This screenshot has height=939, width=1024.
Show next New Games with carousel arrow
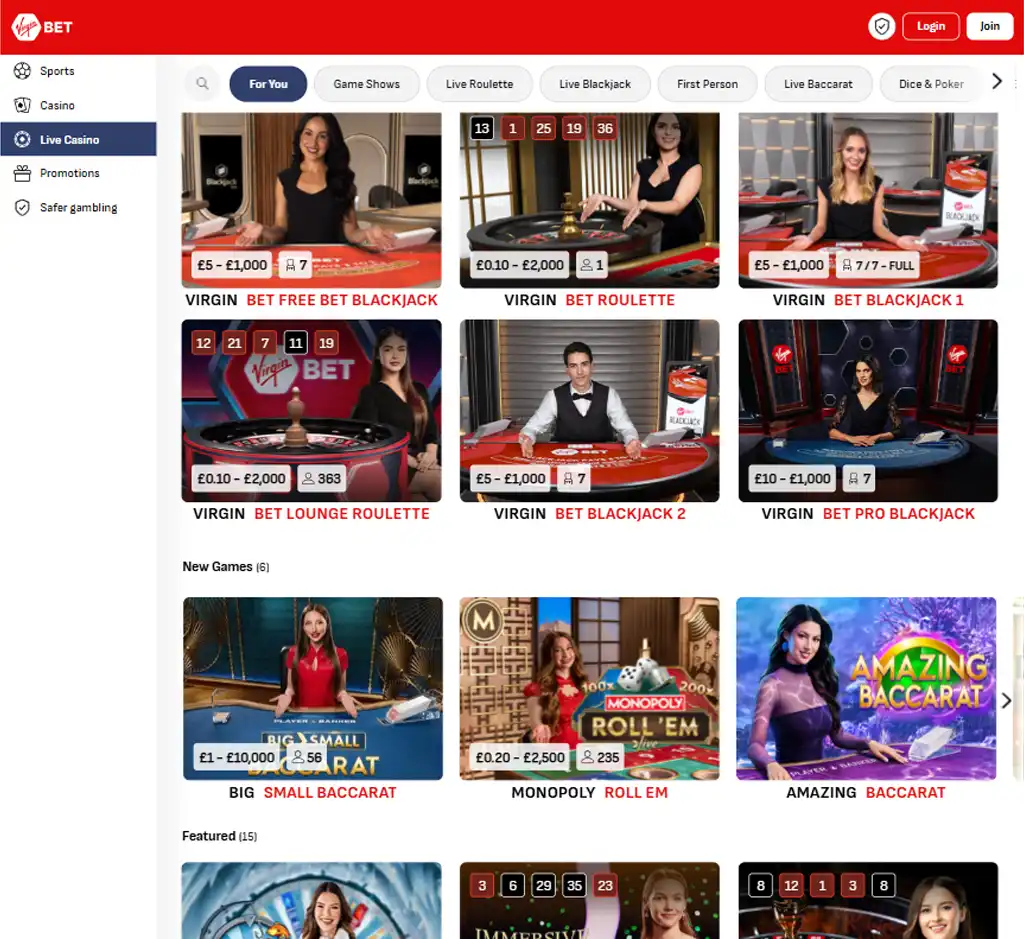pos(1006,700)
